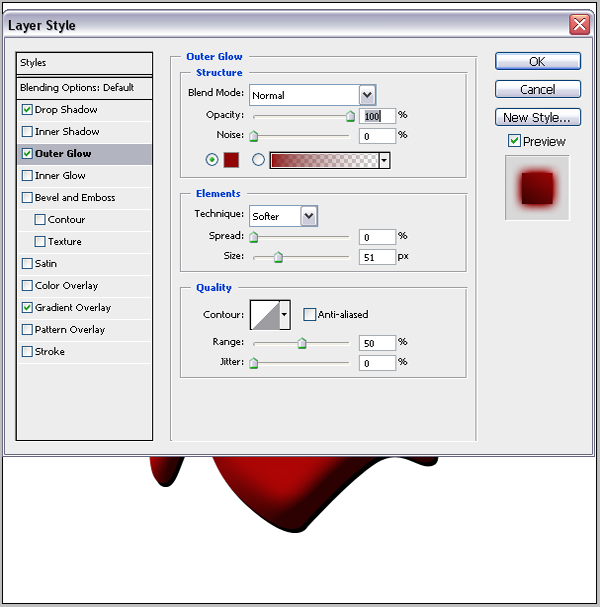Enable the Color Overlay checkbox

(27, 286)
